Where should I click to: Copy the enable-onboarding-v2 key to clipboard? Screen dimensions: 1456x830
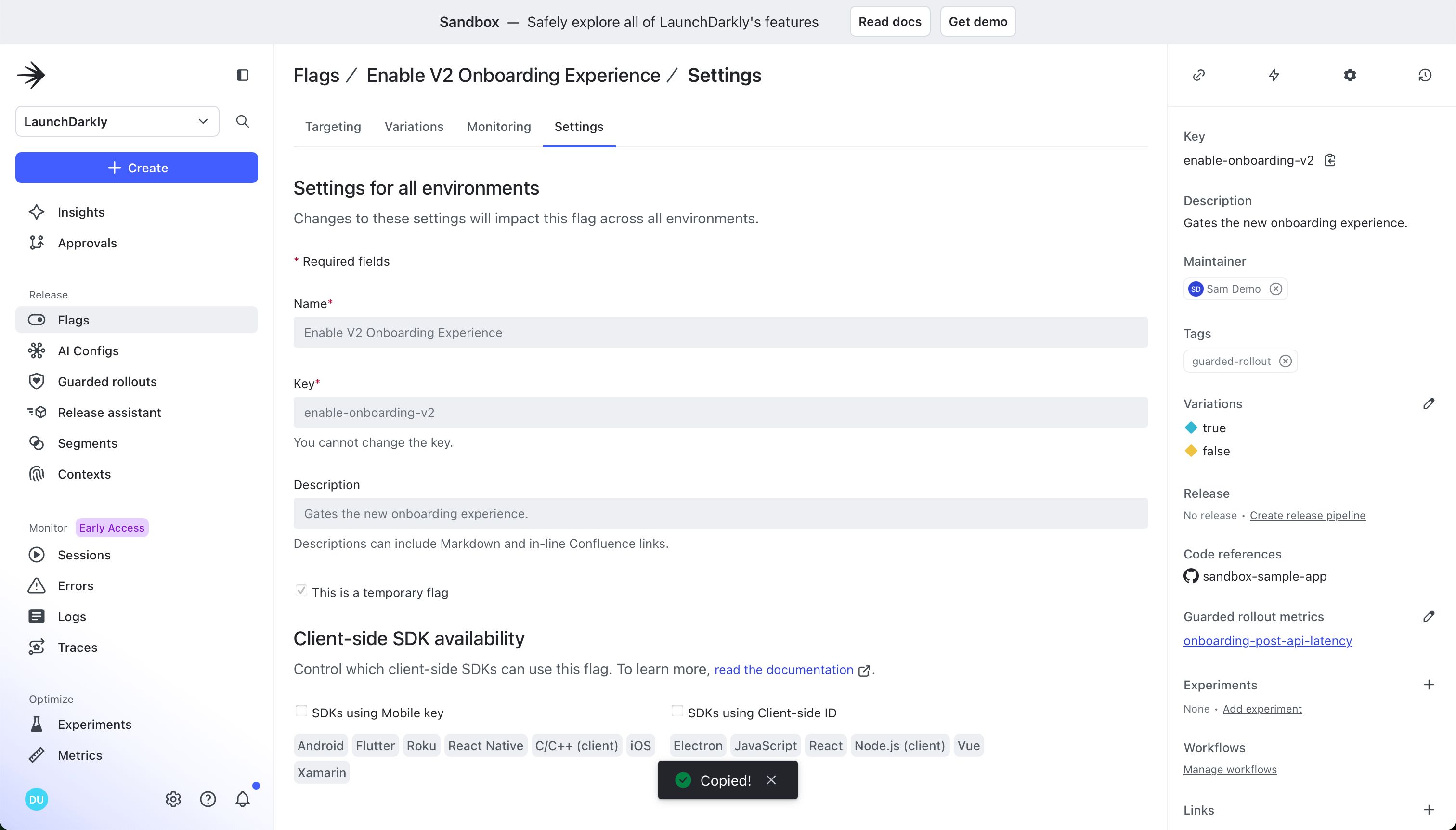tap(1330, 160)
